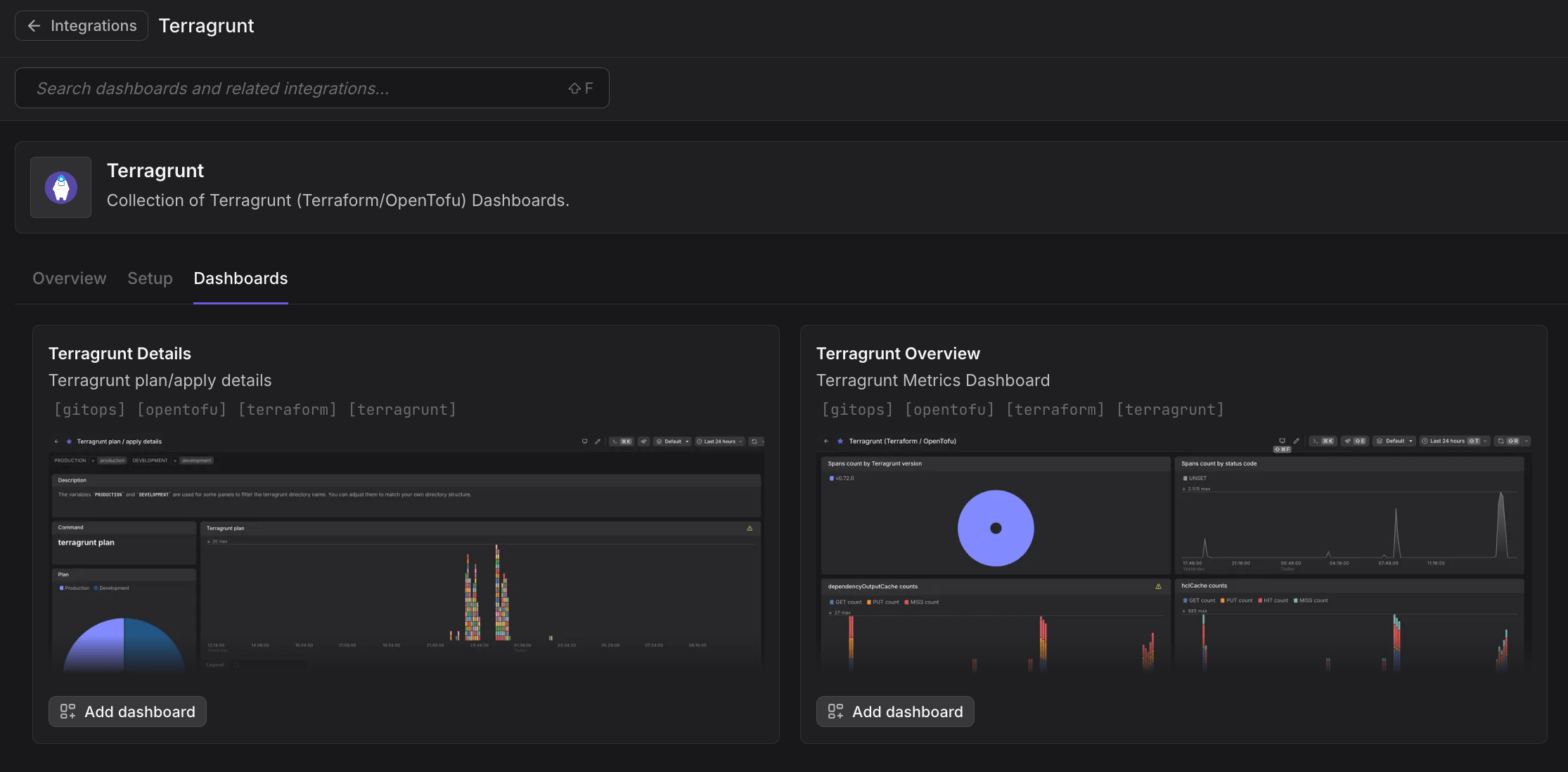Image resolution: width=1568 pixels, height=772 pixels.
Task: Click the [terragrunt] tag on Terragrunt Overview
Action: tap(1170, 409)
